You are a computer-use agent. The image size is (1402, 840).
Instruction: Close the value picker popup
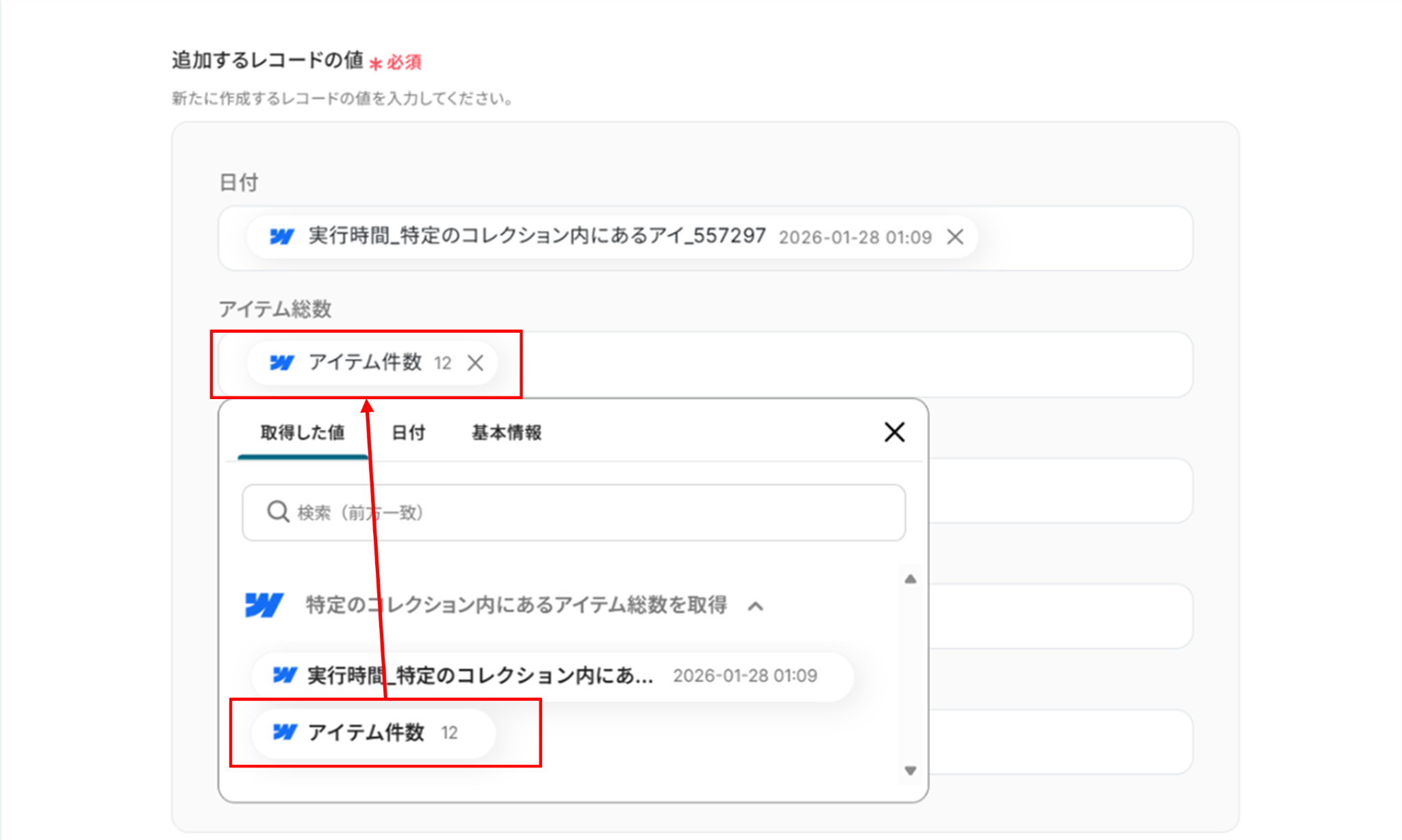click(x=894, y=432)
